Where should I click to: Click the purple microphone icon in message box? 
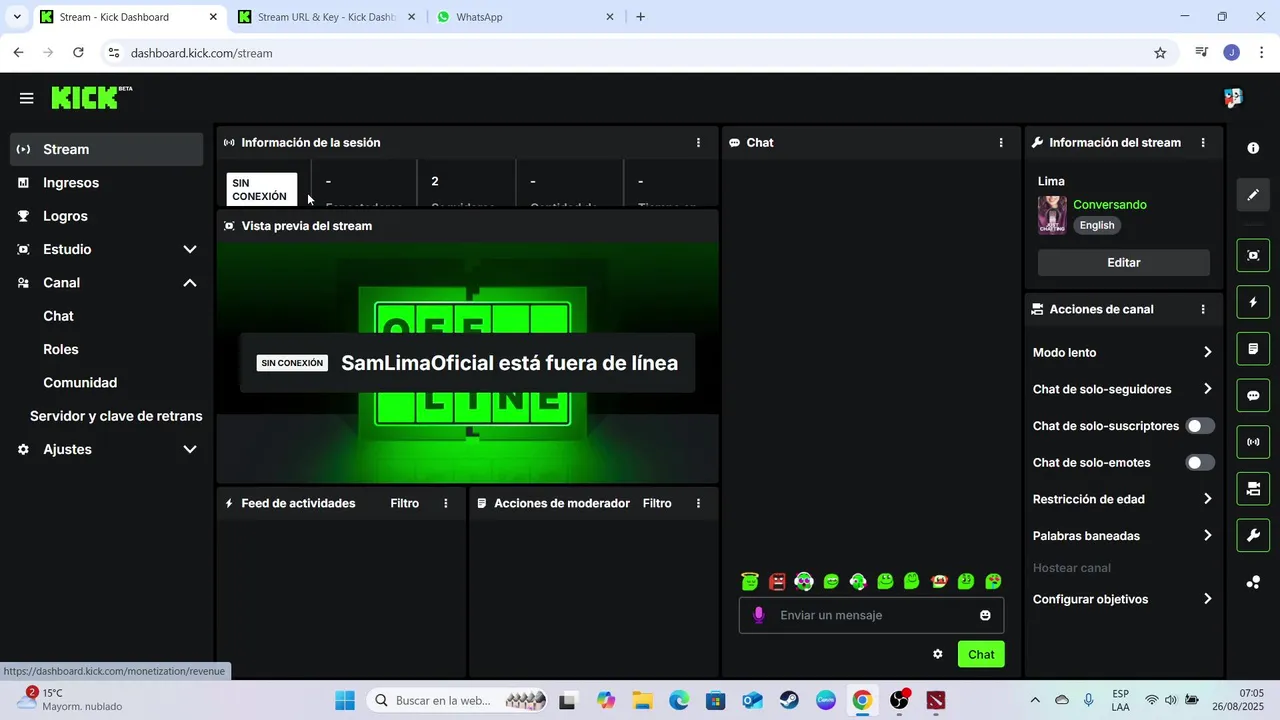coord(759,615)
